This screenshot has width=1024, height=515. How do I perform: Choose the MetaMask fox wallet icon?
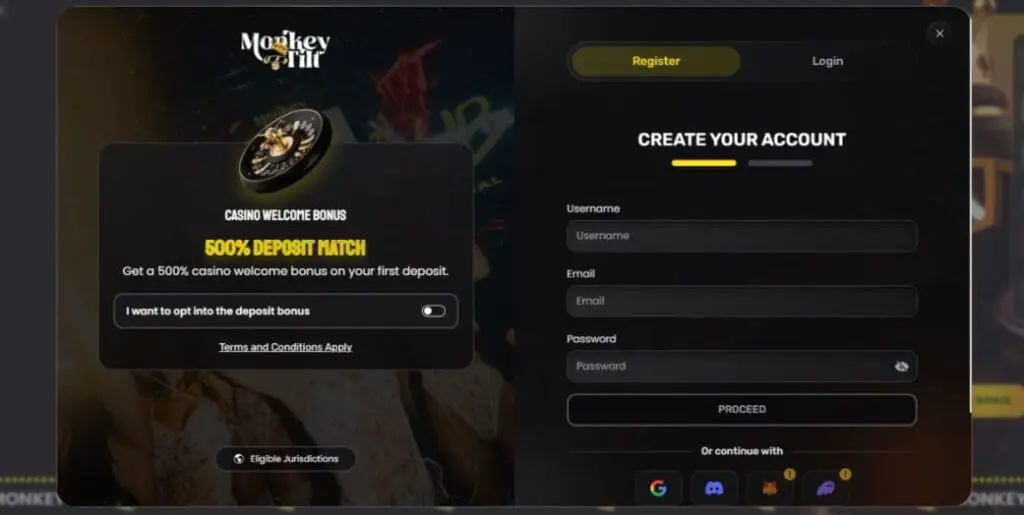770,488
